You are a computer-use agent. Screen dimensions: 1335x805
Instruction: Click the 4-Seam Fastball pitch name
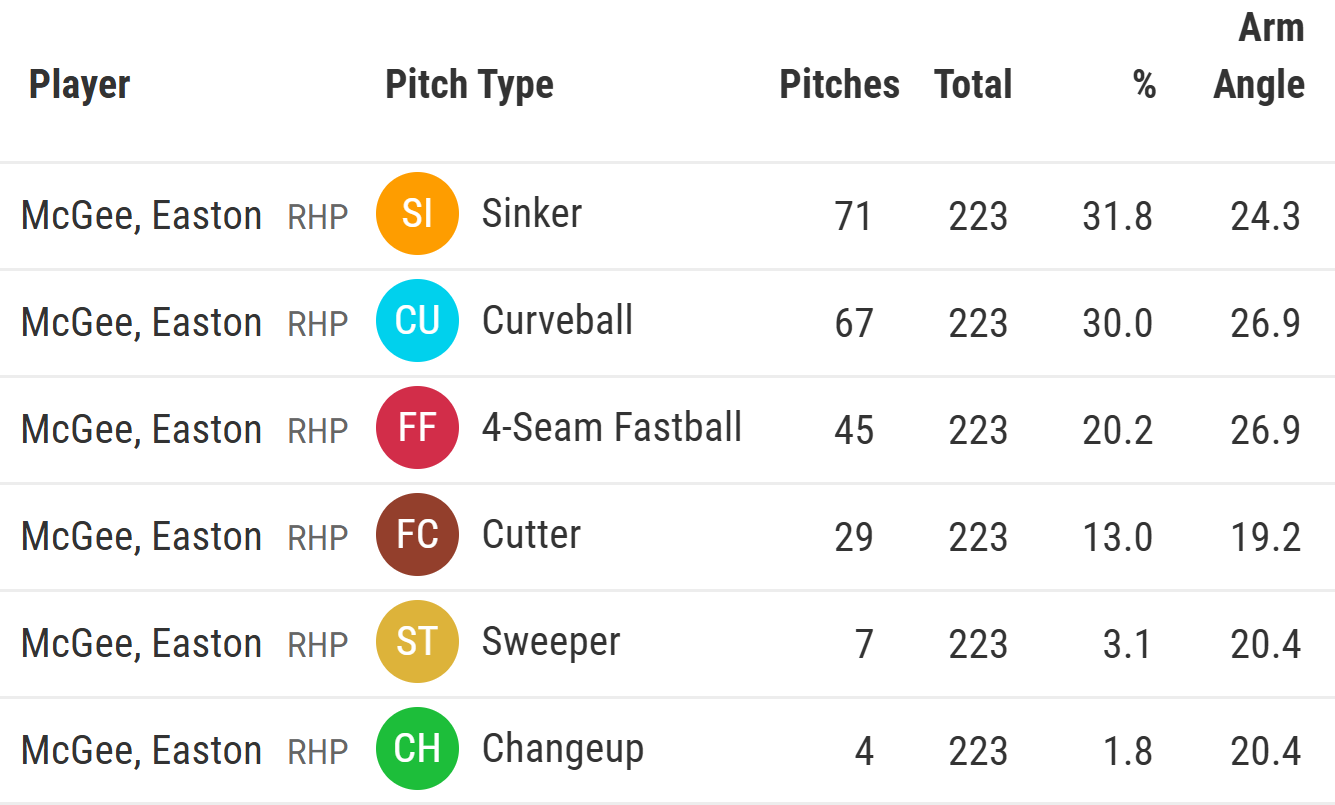611,428
